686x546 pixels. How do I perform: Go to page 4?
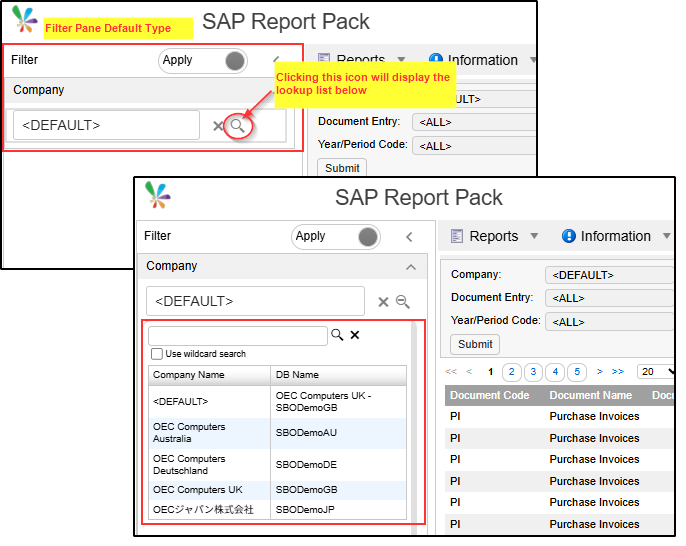coord(555,372)
